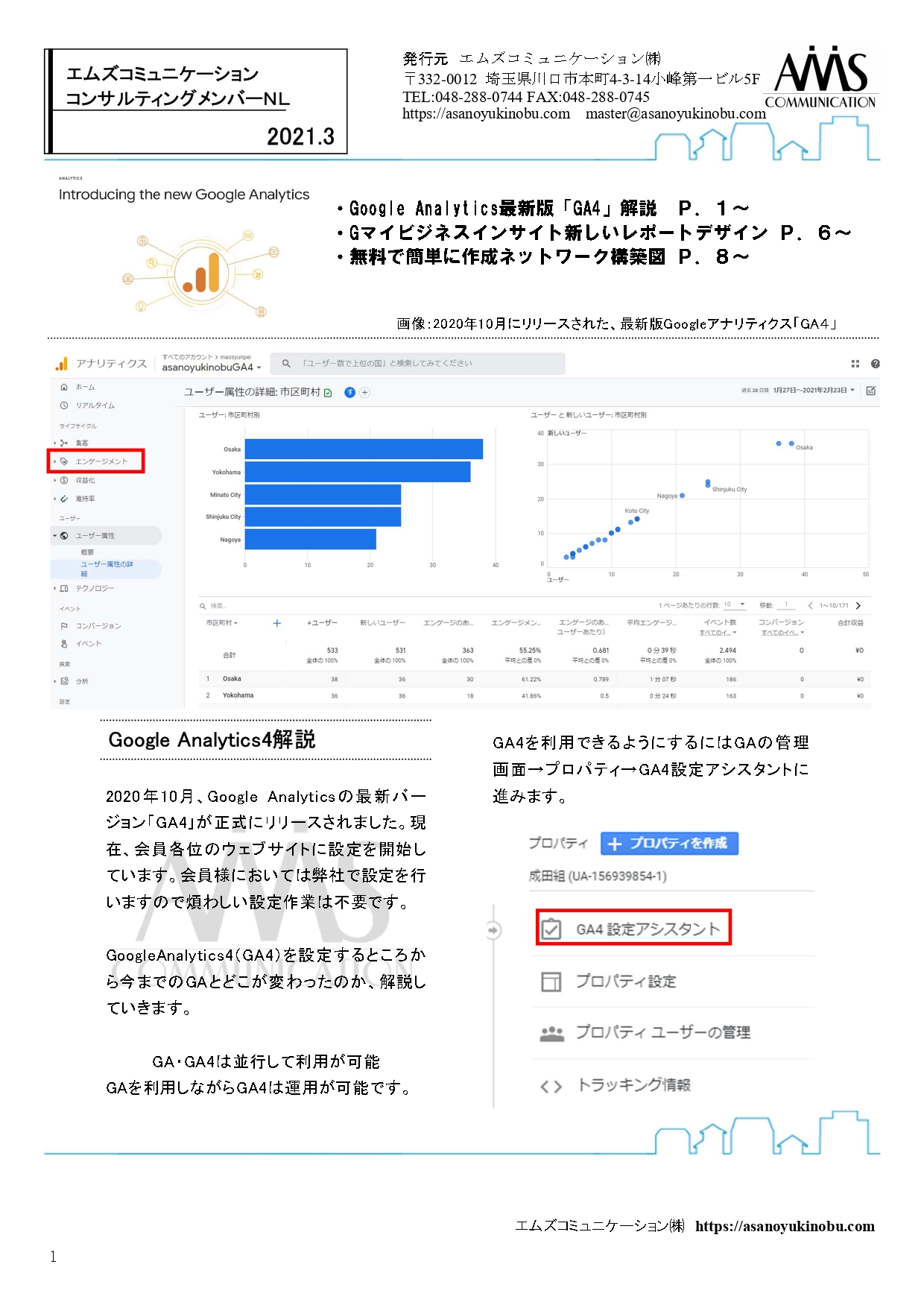Expand the 分析 sidebar section arrow
This screenshot has height=1308, width=924.
pos(55,681)
